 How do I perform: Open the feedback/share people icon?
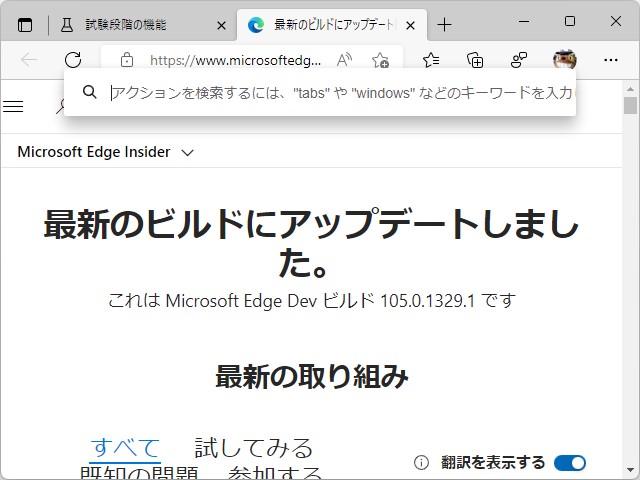point(519,60)
